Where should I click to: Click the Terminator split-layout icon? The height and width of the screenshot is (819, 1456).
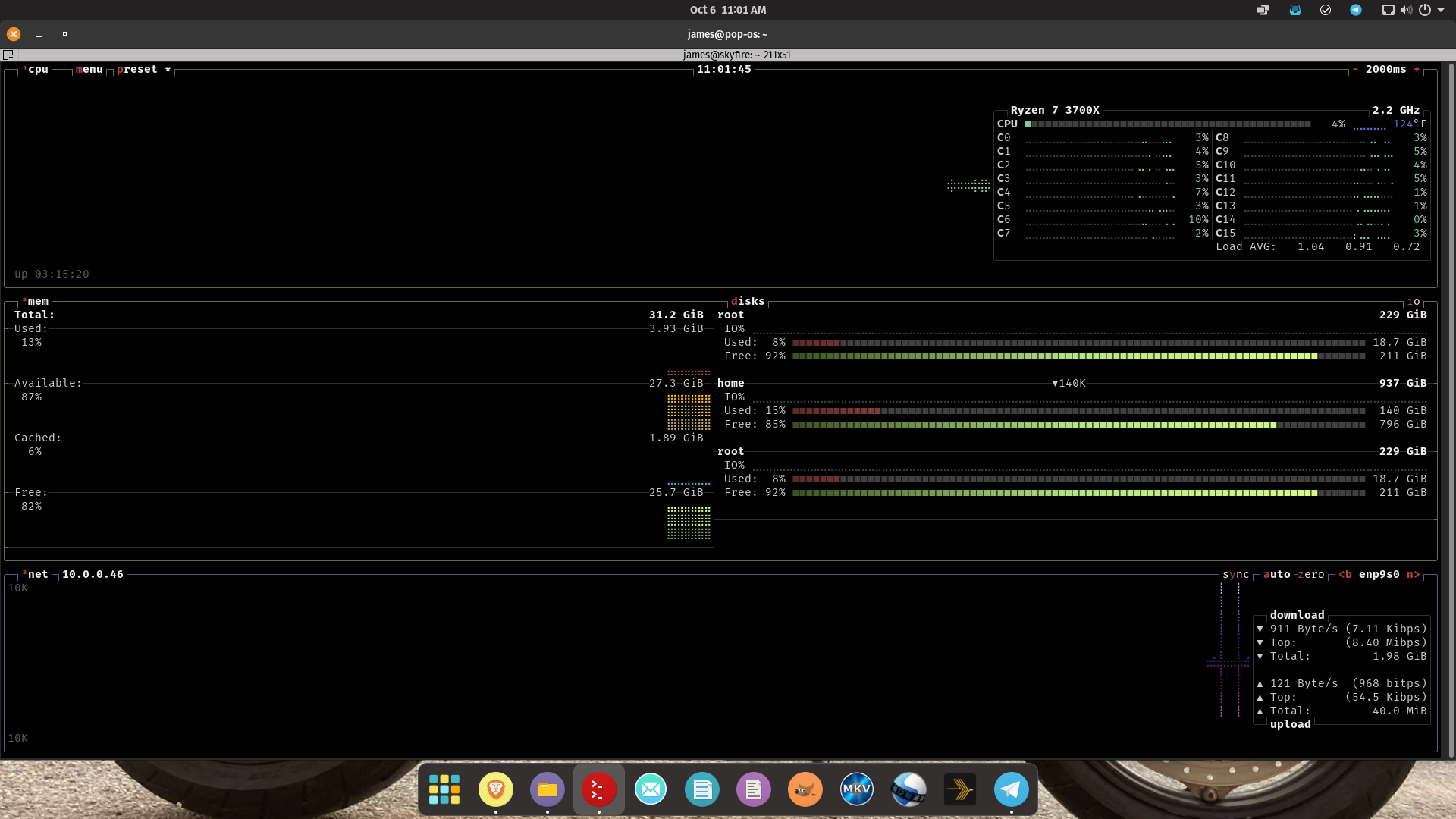tap(8, 55)
